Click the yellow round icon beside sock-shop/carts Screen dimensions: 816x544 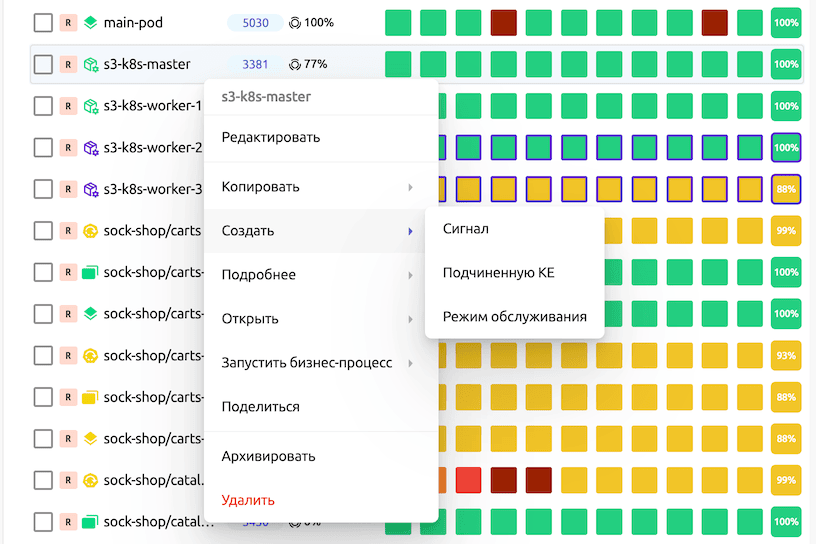[90, 231]
